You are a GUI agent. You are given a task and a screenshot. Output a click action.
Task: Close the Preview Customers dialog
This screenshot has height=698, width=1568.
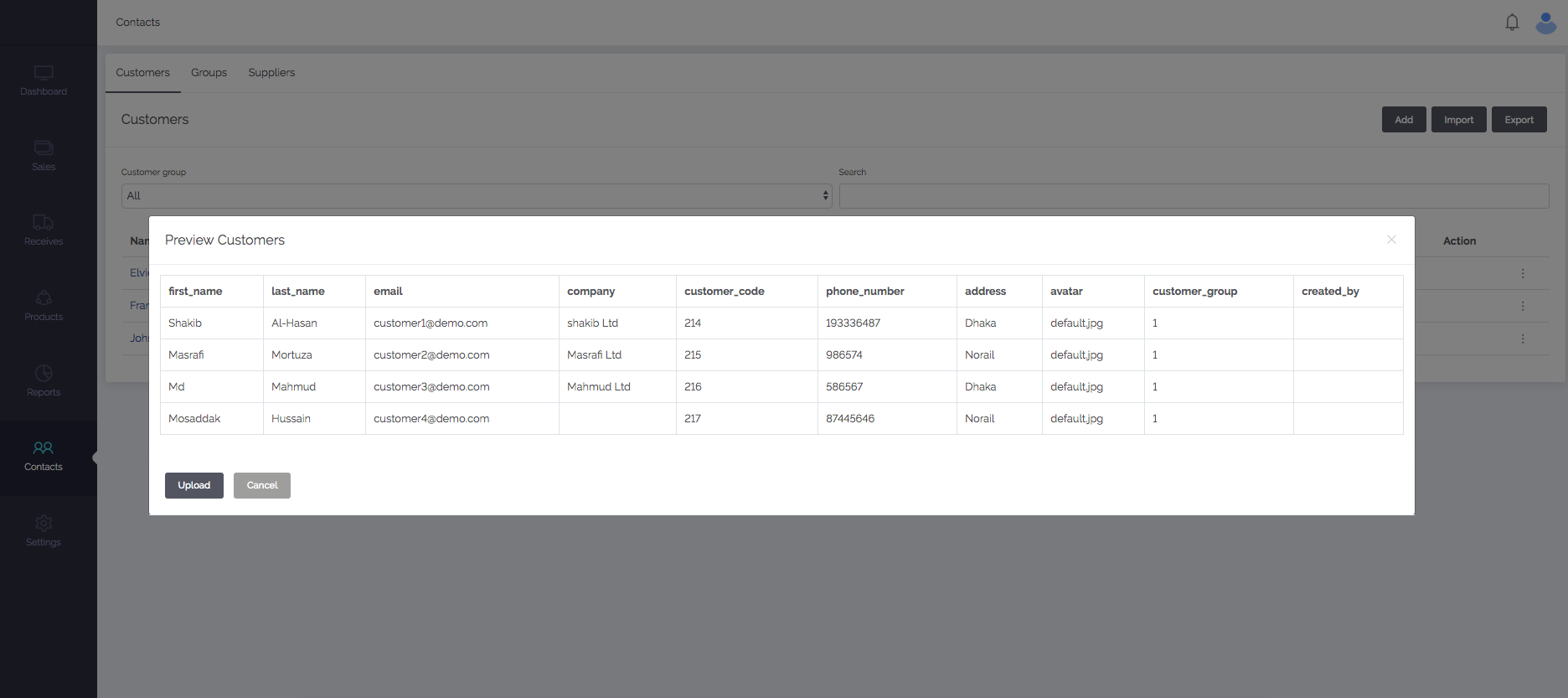coord(1391,240)
